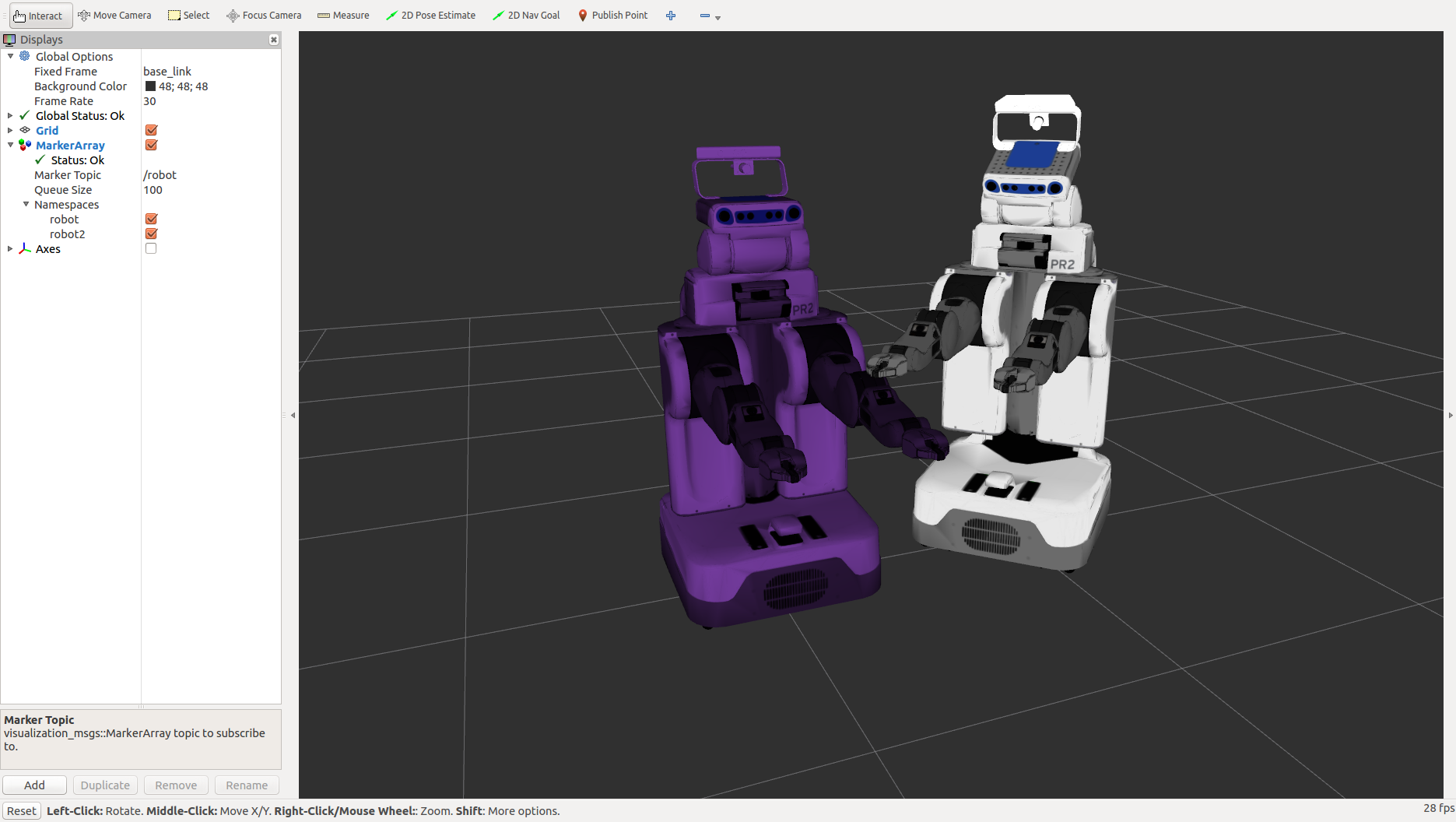Activate the Move Camera tool
Screen dimensions: 1456x822
point(114,16)
